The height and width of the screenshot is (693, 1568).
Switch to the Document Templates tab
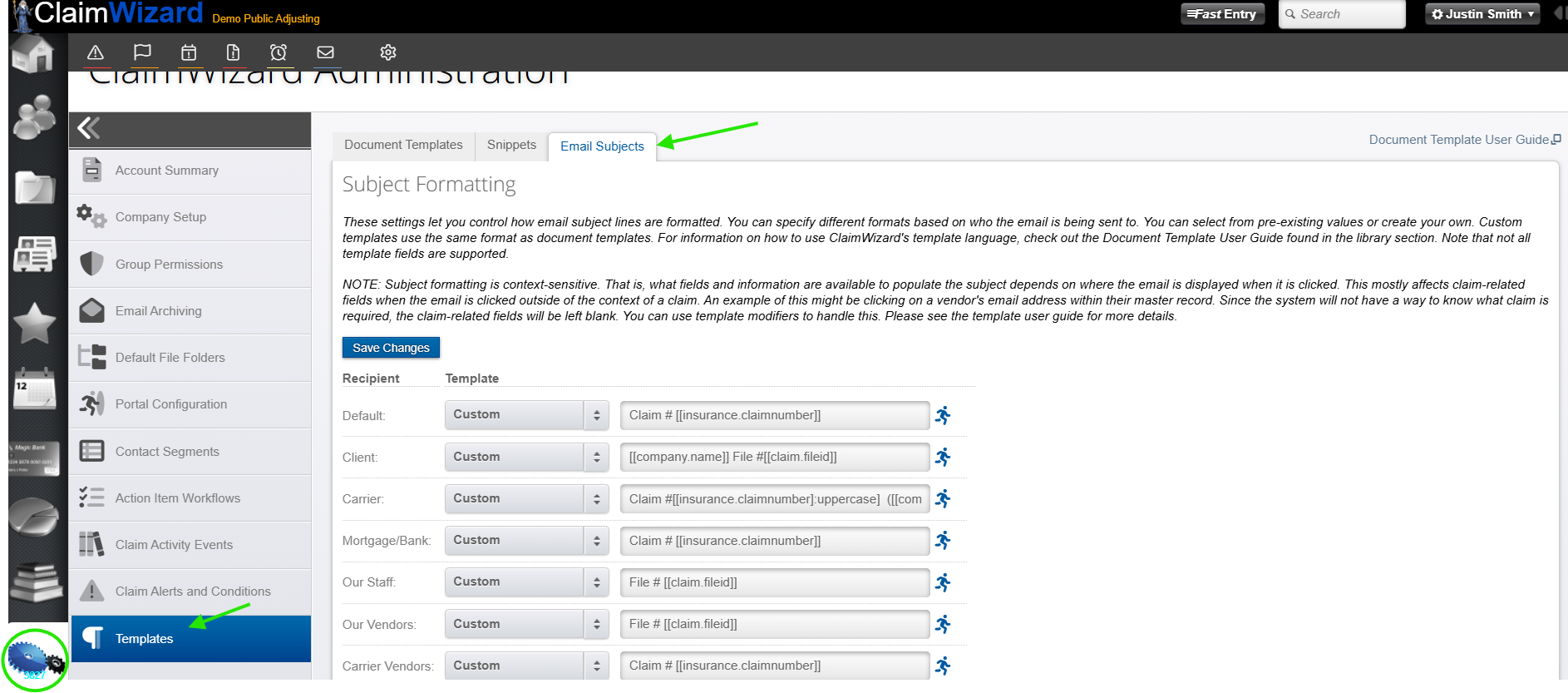[x=403, y=145]
